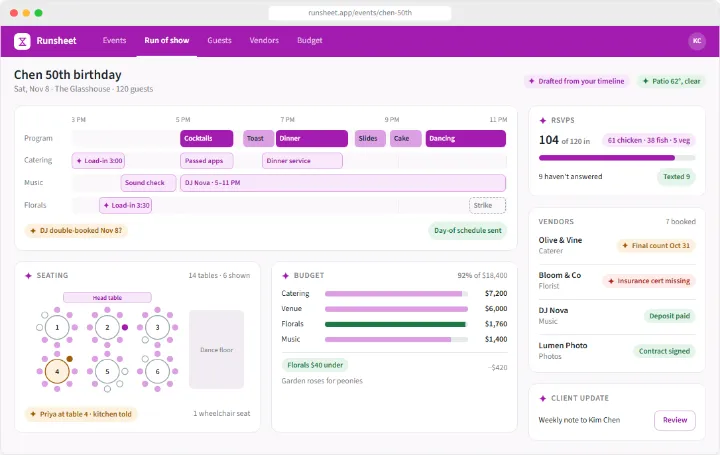
Task: Click the sparkle icon beside SEATING heading
Action: click(x=28, y=275)
